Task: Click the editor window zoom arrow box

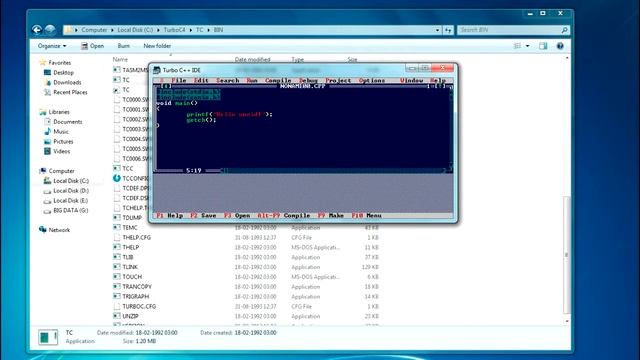Action: pyautogui.click(x=440, y=86)
